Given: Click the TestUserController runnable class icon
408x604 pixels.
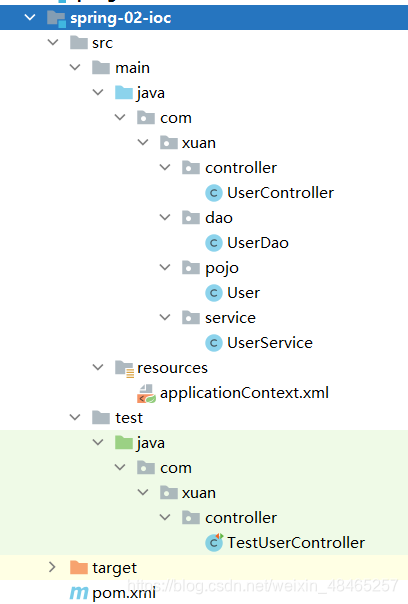Looking at the screenshot, I should tap(214, 542).
